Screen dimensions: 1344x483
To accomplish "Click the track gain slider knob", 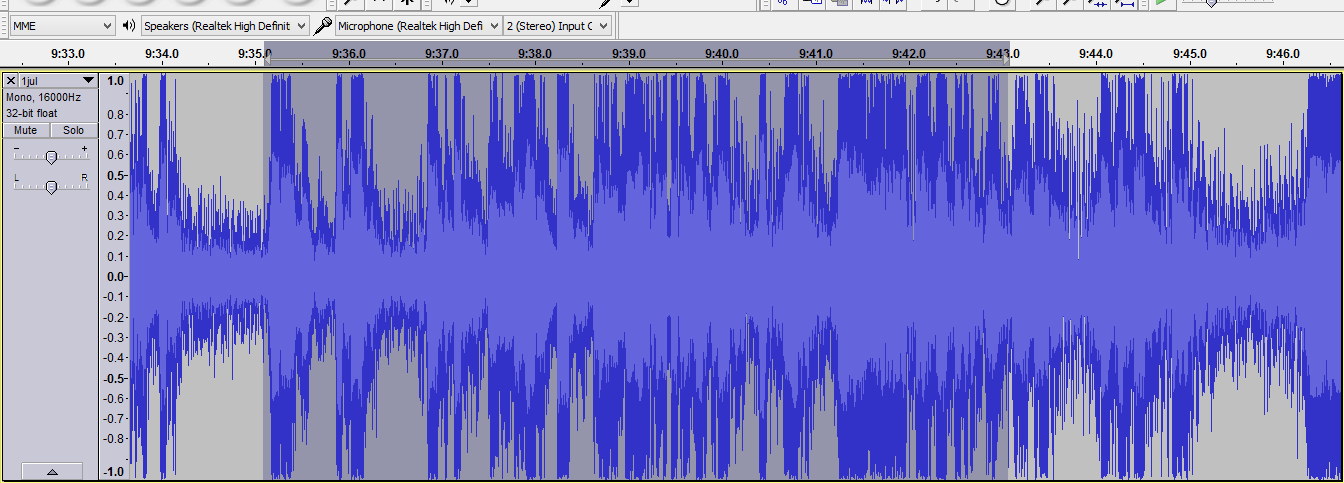I will [x=51, y=156].
